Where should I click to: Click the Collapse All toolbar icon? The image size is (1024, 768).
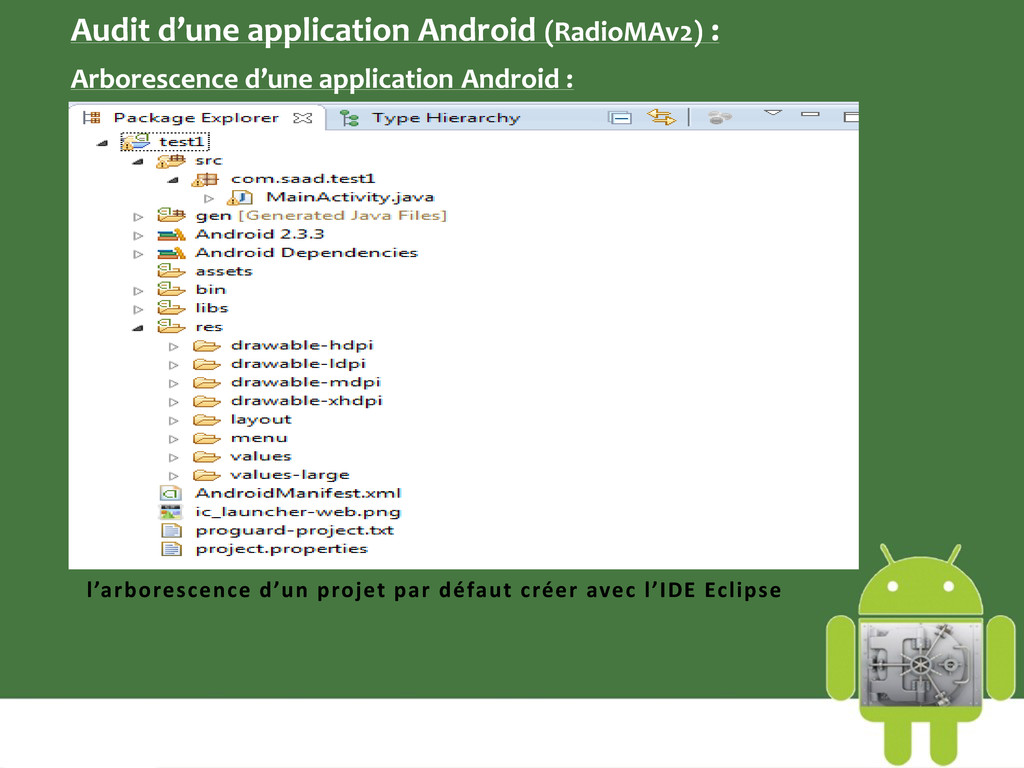click(620, 118)
